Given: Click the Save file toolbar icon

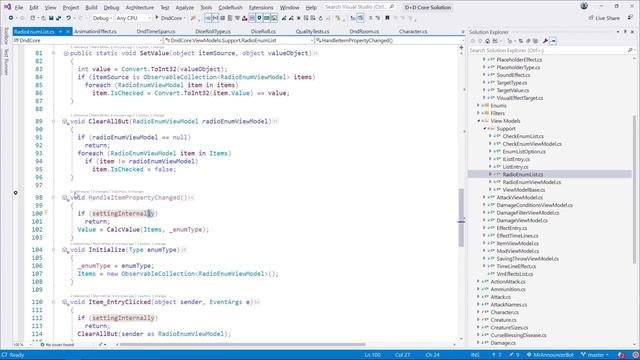Looking at the screenshot, I should [51, 18].
